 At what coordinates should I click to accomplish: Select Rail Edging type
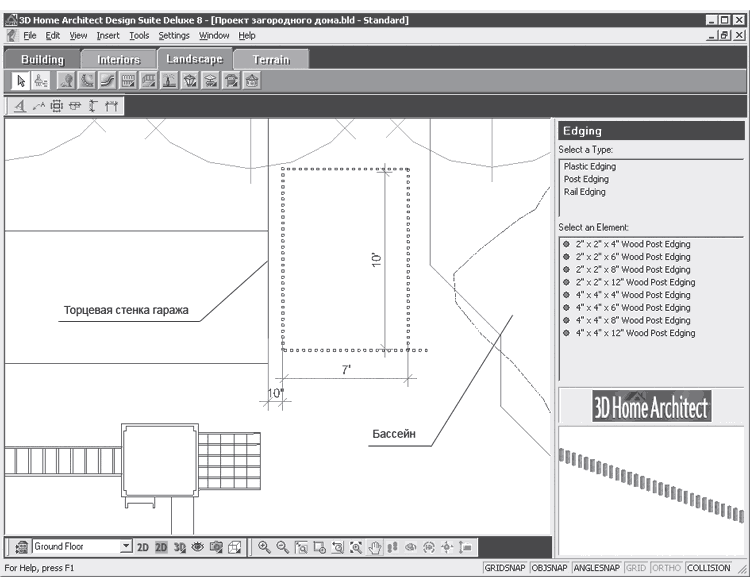pyautogui.click(x=585, y=192)
